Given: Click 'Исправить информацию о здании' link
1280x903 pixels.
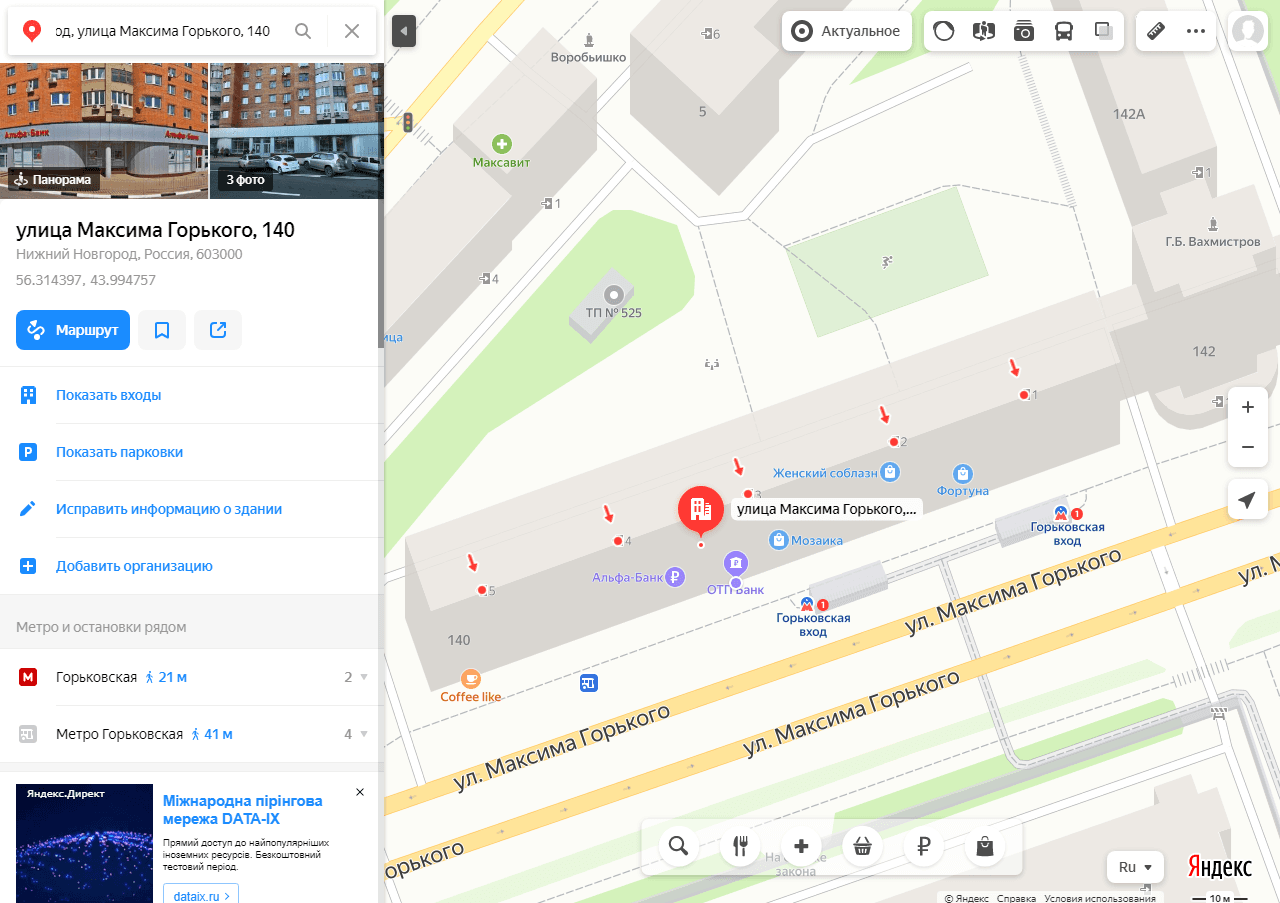Looking at the screenshot, I should point(168,509).
